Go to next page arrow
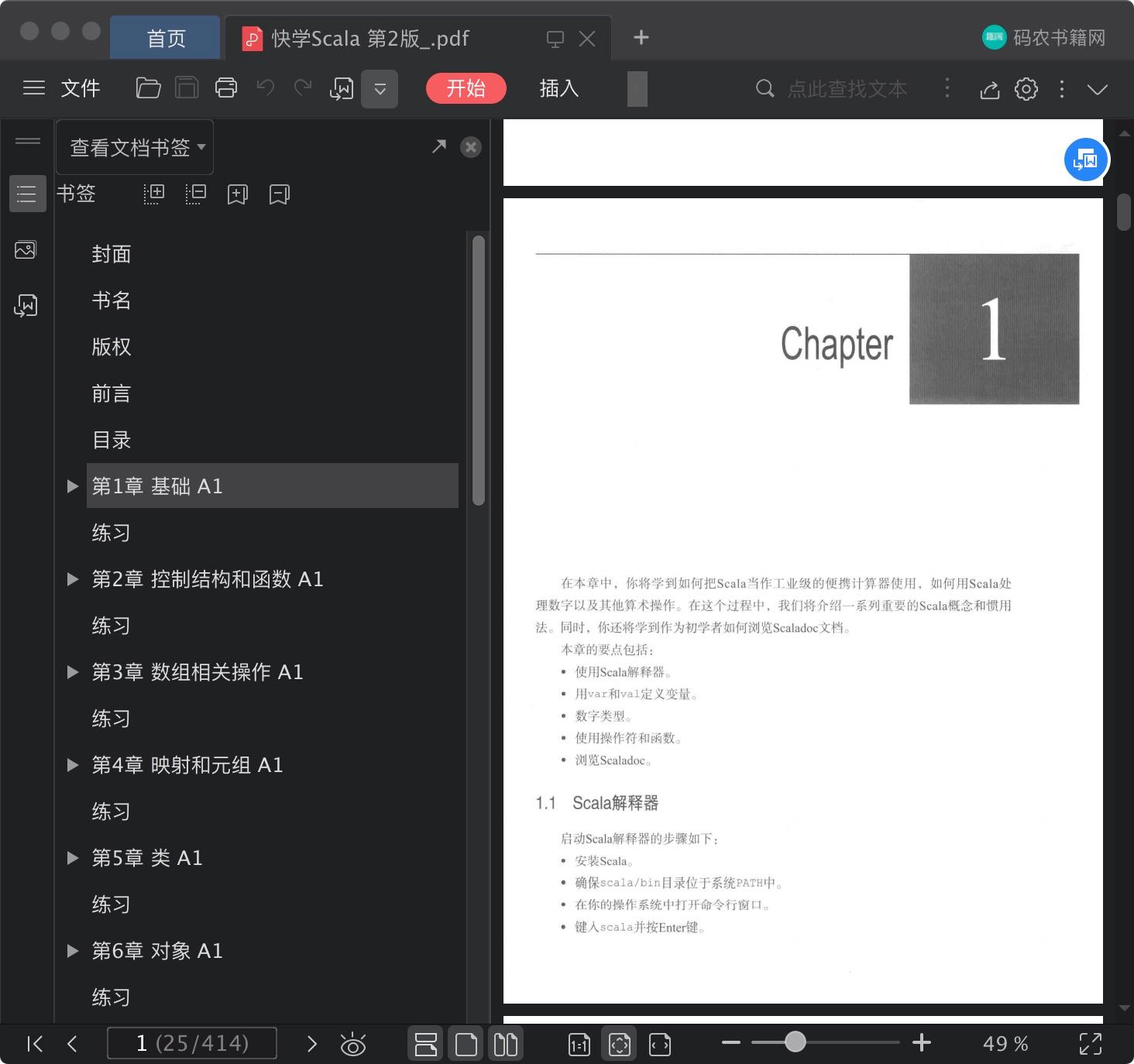 click(x=312, y=1044)
